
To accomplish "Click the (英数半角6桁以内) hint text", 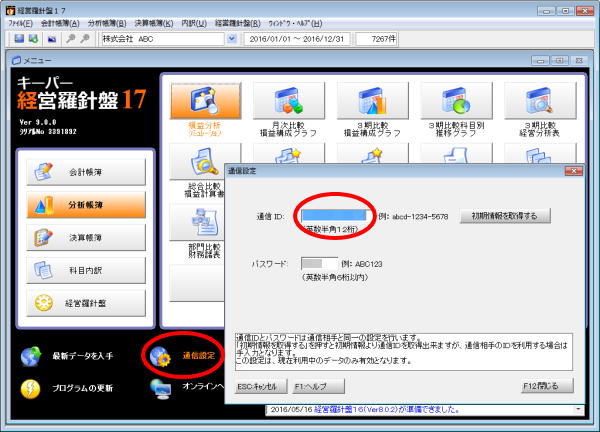I will (x=335, y=277).
